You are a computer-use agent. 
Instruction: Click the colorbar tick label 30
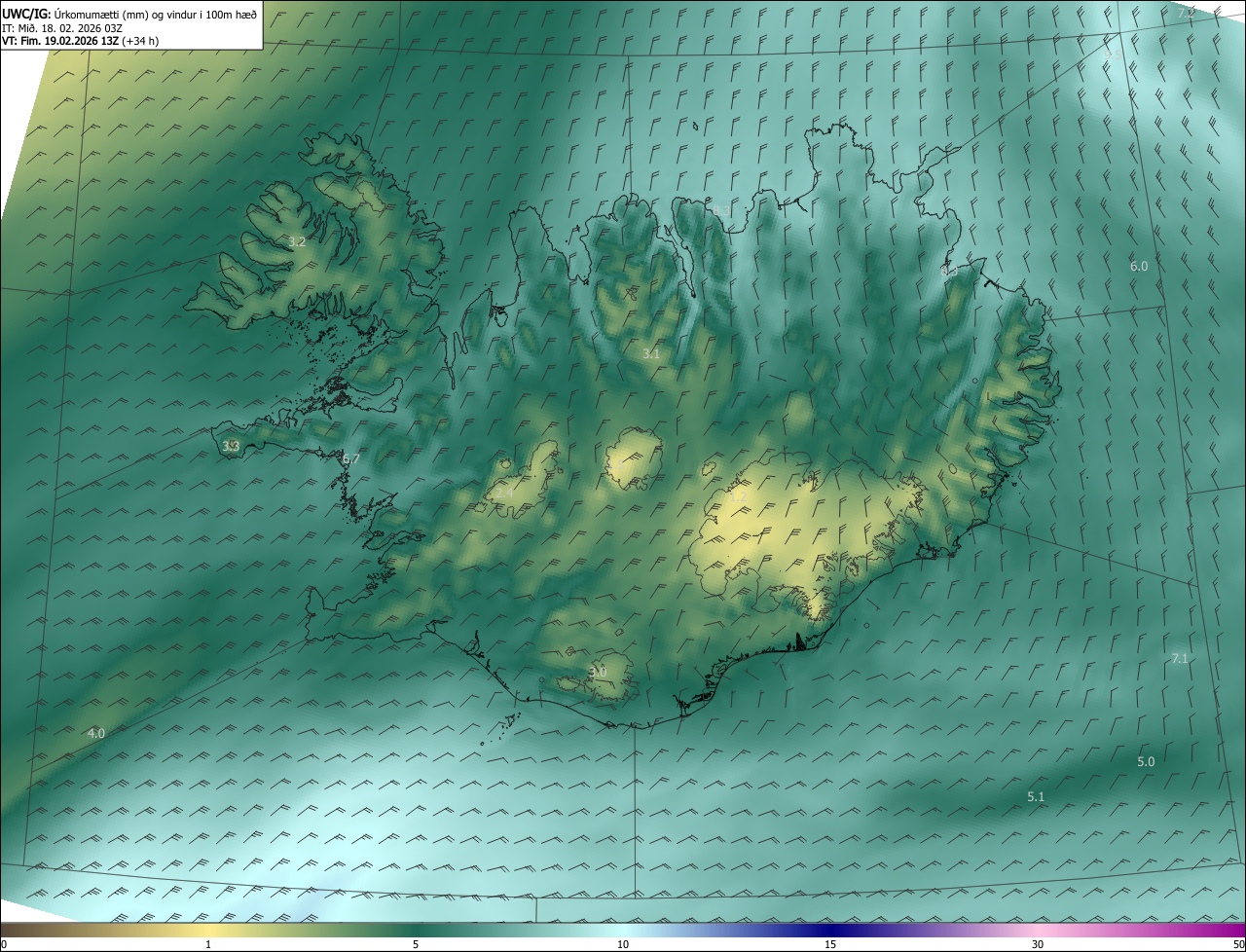[1038, 944]
